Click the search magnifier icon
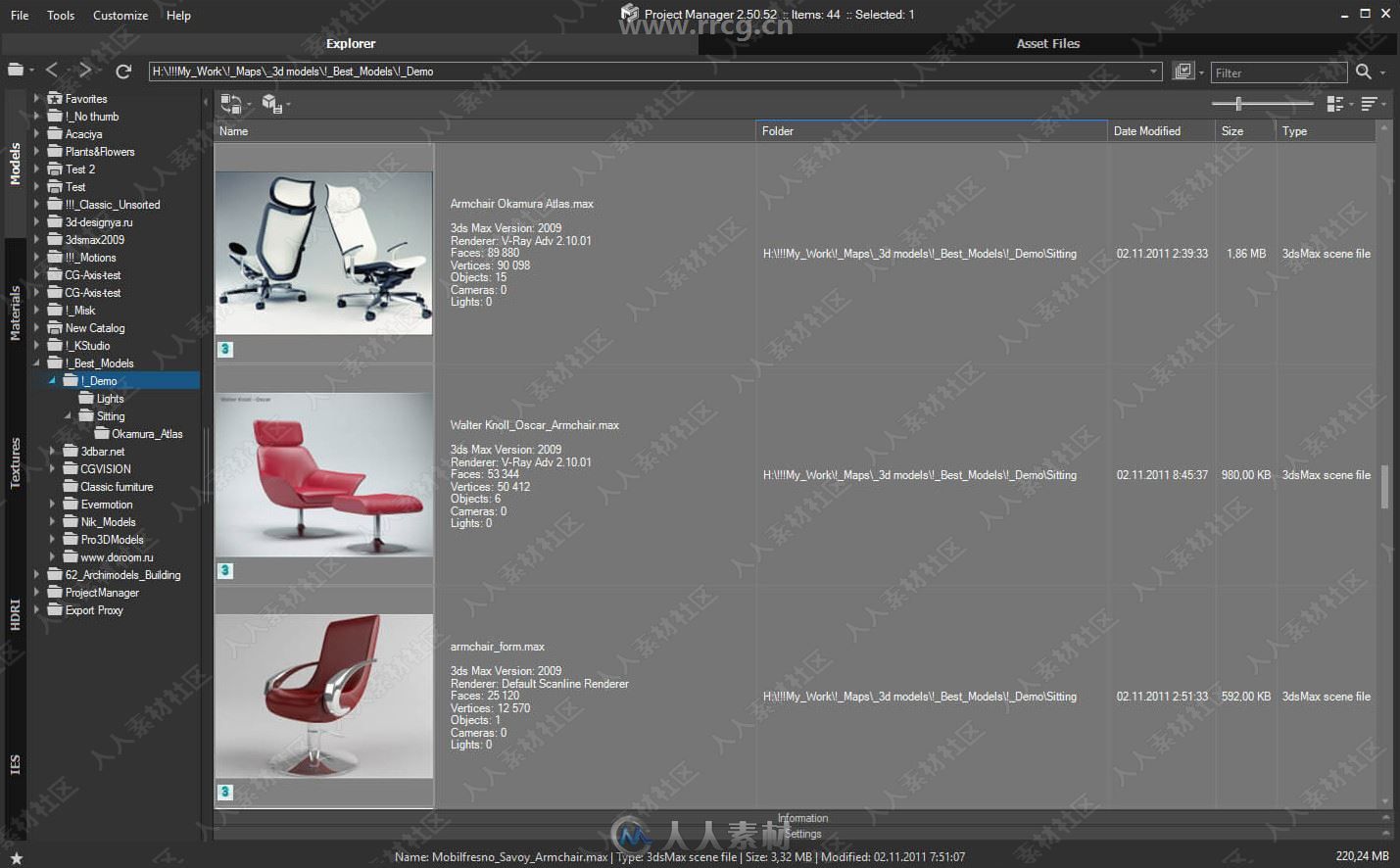 1363,72
